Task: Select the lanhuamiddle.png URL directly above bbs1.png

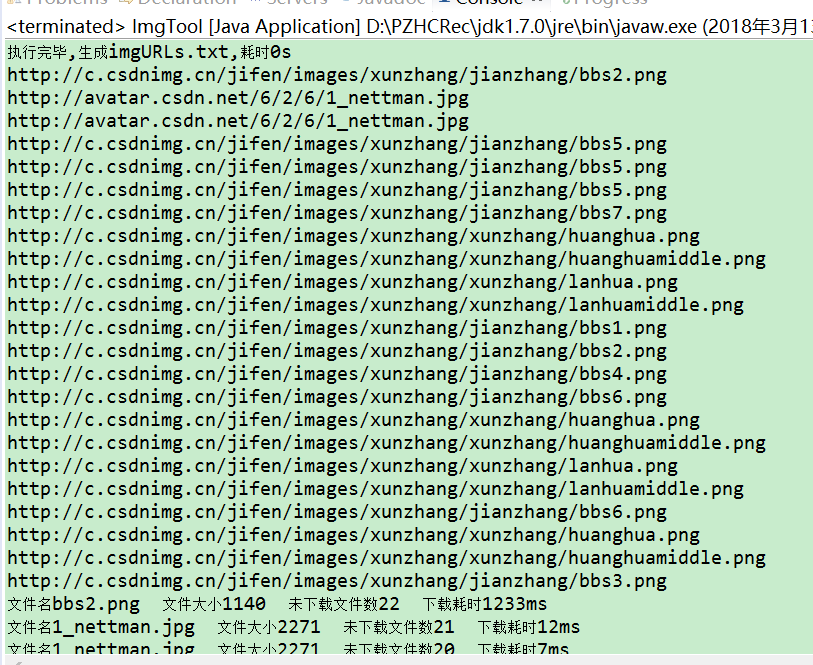Action: [x=375, y=305]
